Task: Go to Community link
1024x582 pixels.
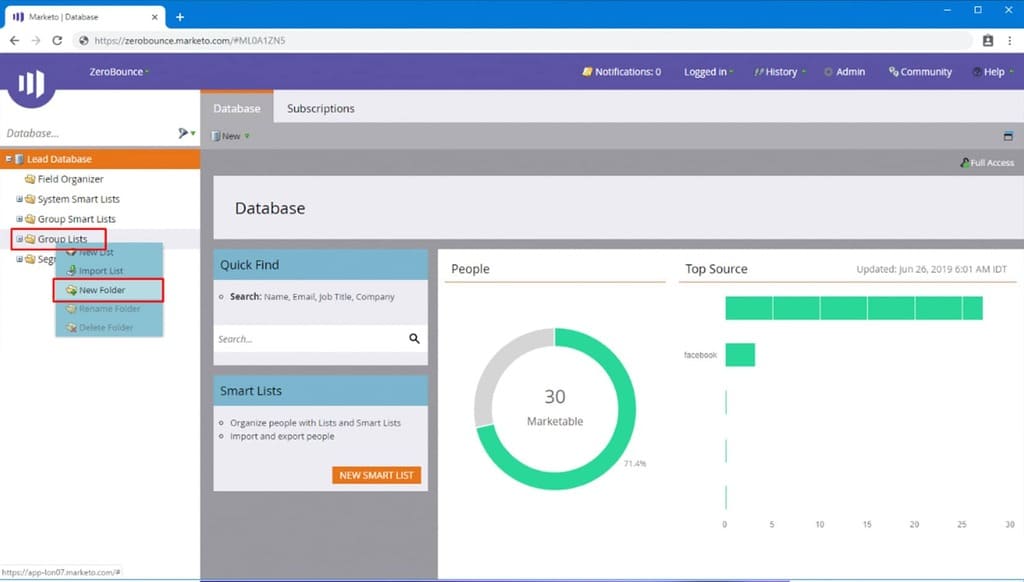Action: tap(920, 71)
